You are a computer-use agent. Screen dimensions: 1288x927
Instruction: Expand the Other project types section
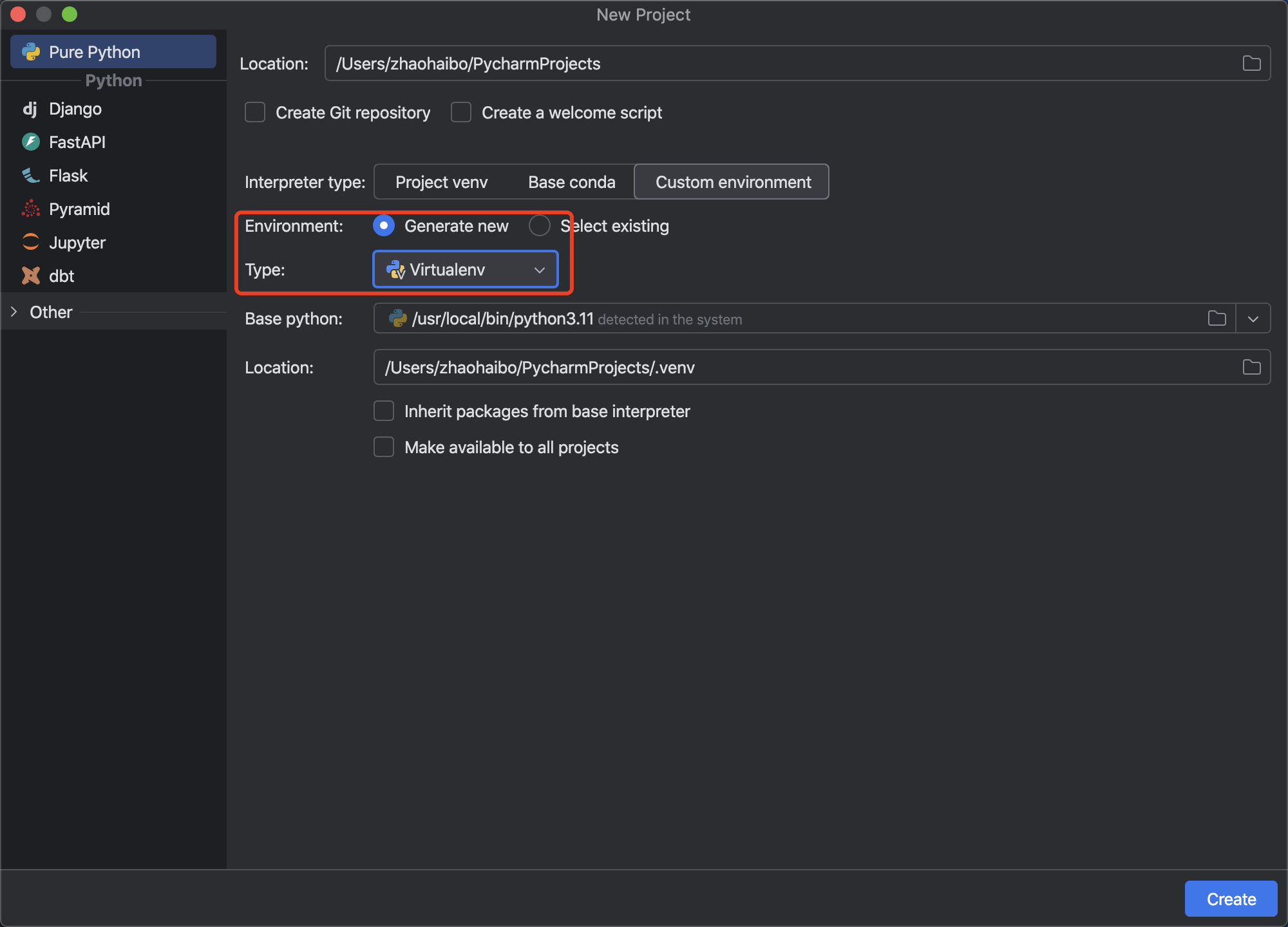pyautogui.click(x=14, y=312)
